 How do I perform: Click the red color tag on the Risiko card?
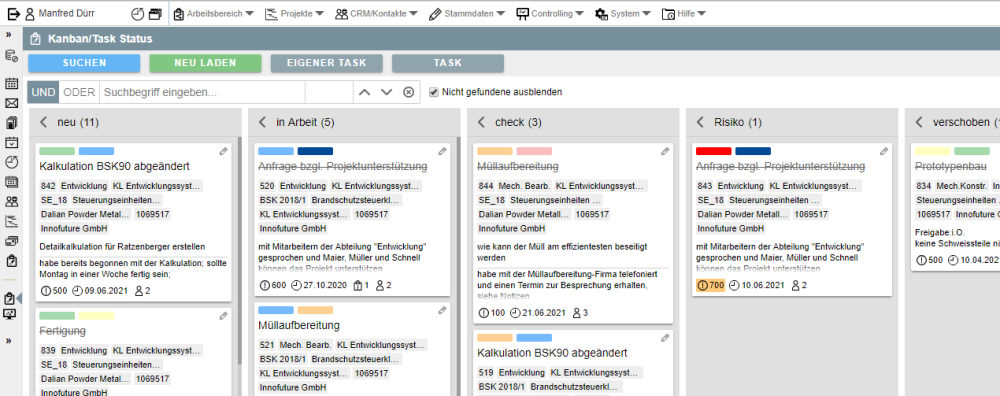[714, 151]
